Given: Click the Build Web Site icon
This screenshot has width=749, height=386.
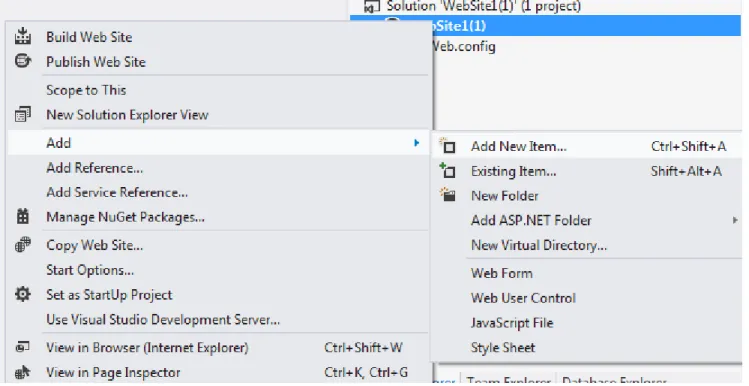Looking at the screenshot, I should click(x=22, y=36).
